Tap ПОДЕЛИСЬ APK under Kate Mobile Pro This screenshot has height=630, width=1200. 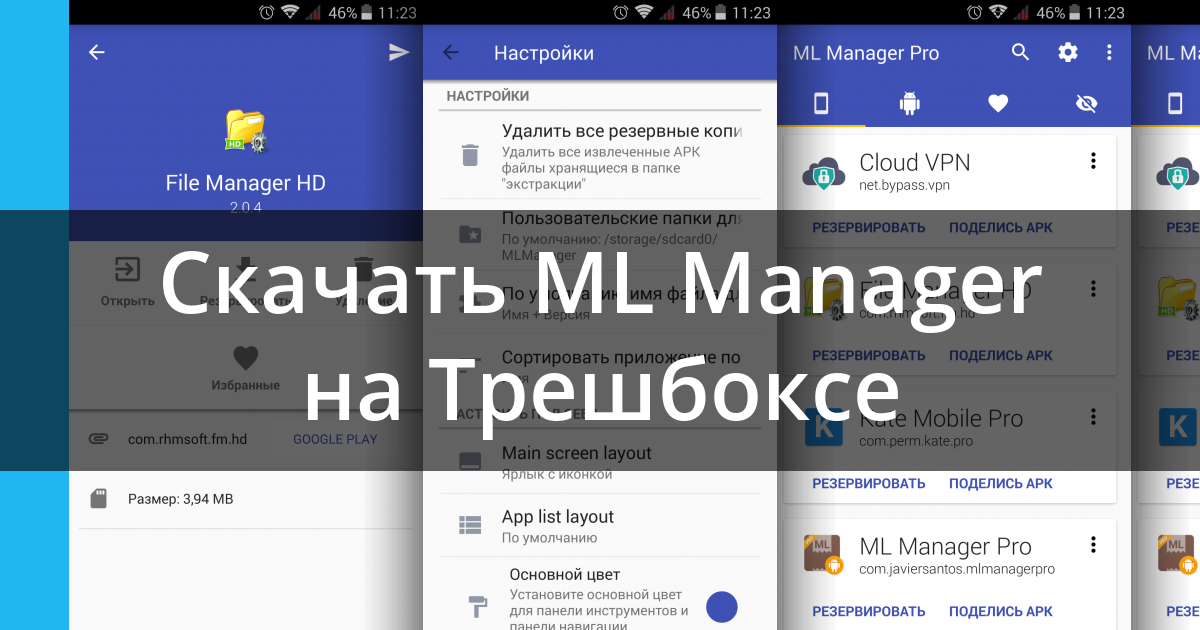tap(1001, 483)
